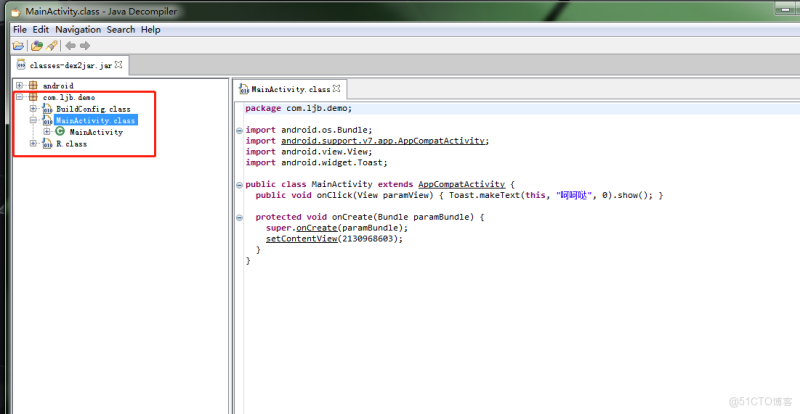
Task: Open the Navigation menu
Action: 78,30
